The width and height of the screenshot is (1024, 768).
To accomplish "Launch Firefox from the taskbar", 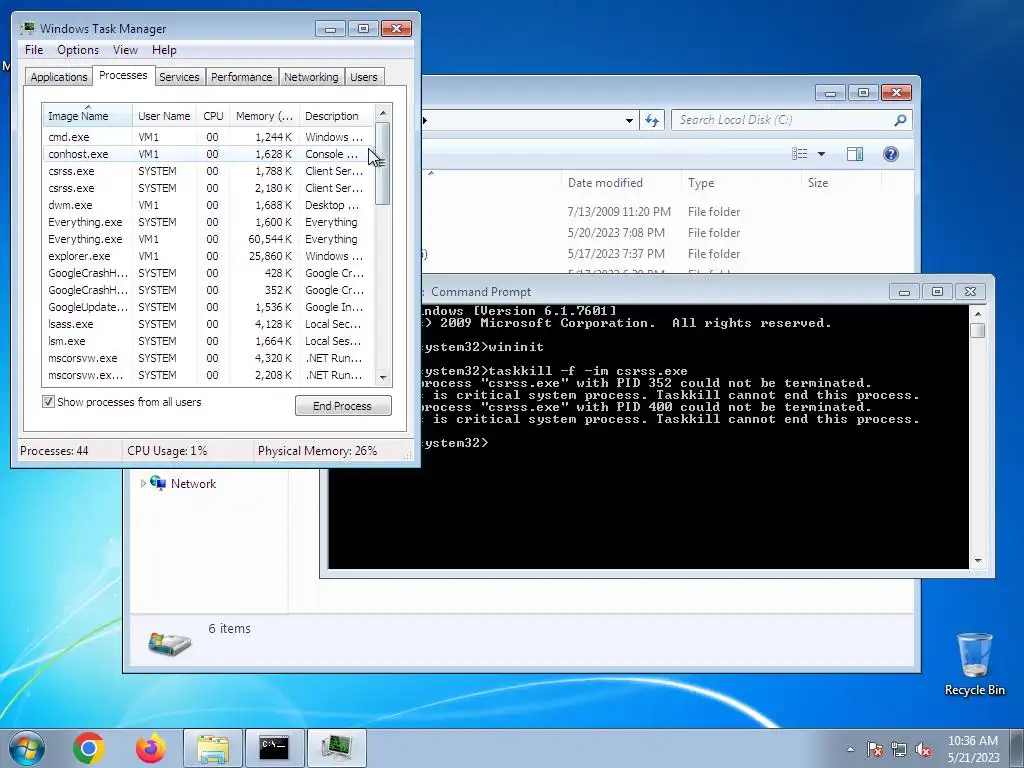I will 151,748.
